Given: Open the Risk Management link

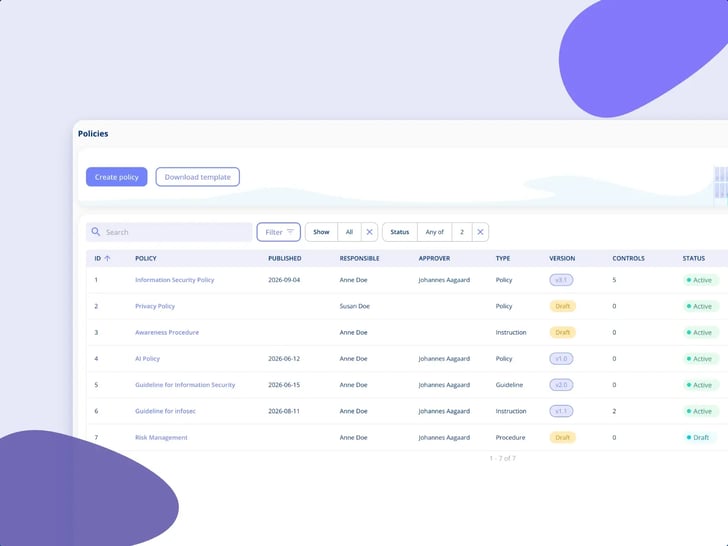Looking at the screenshot, I should point(161,437).
